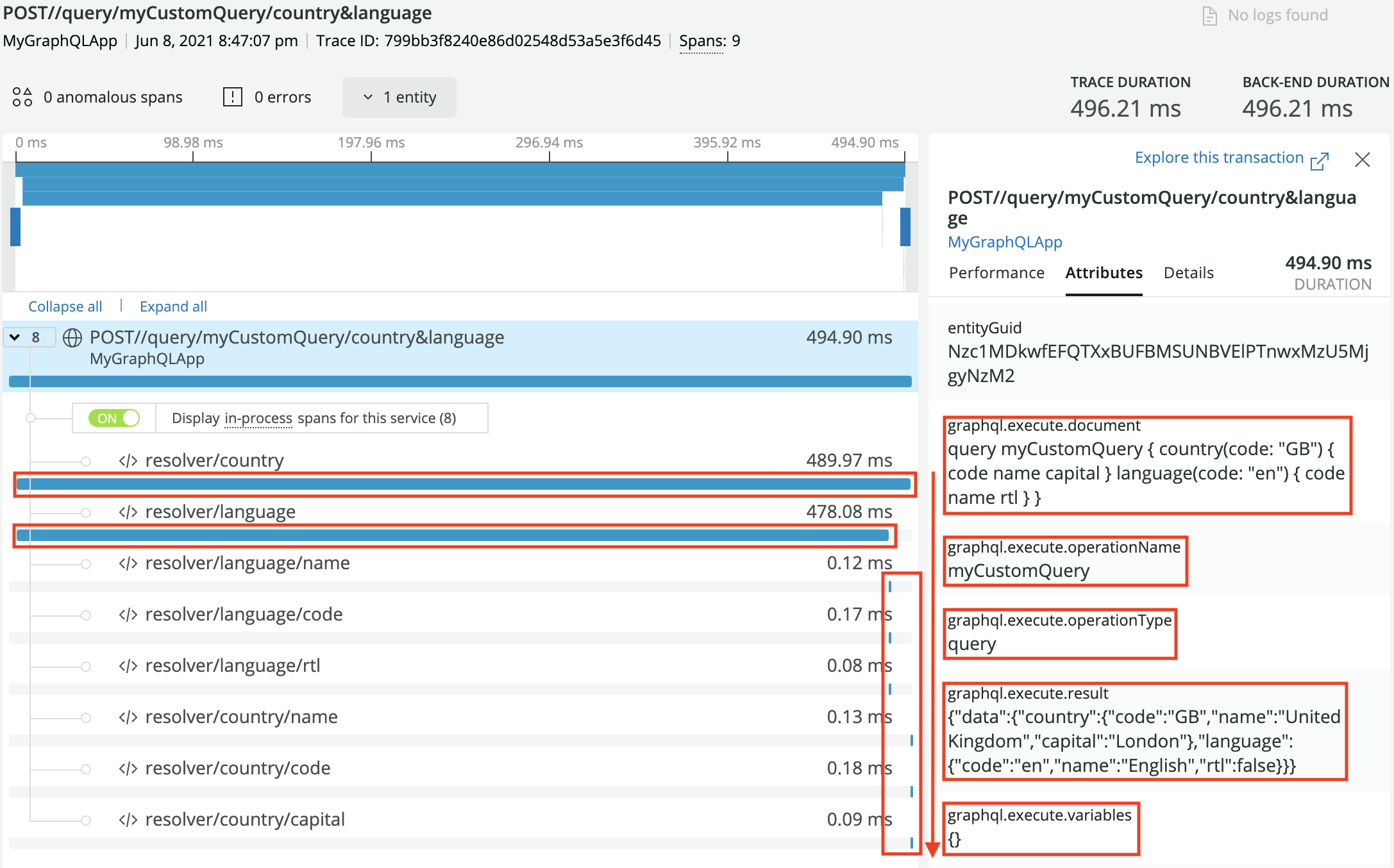Click the No logs found document icon

[1209, 15]
